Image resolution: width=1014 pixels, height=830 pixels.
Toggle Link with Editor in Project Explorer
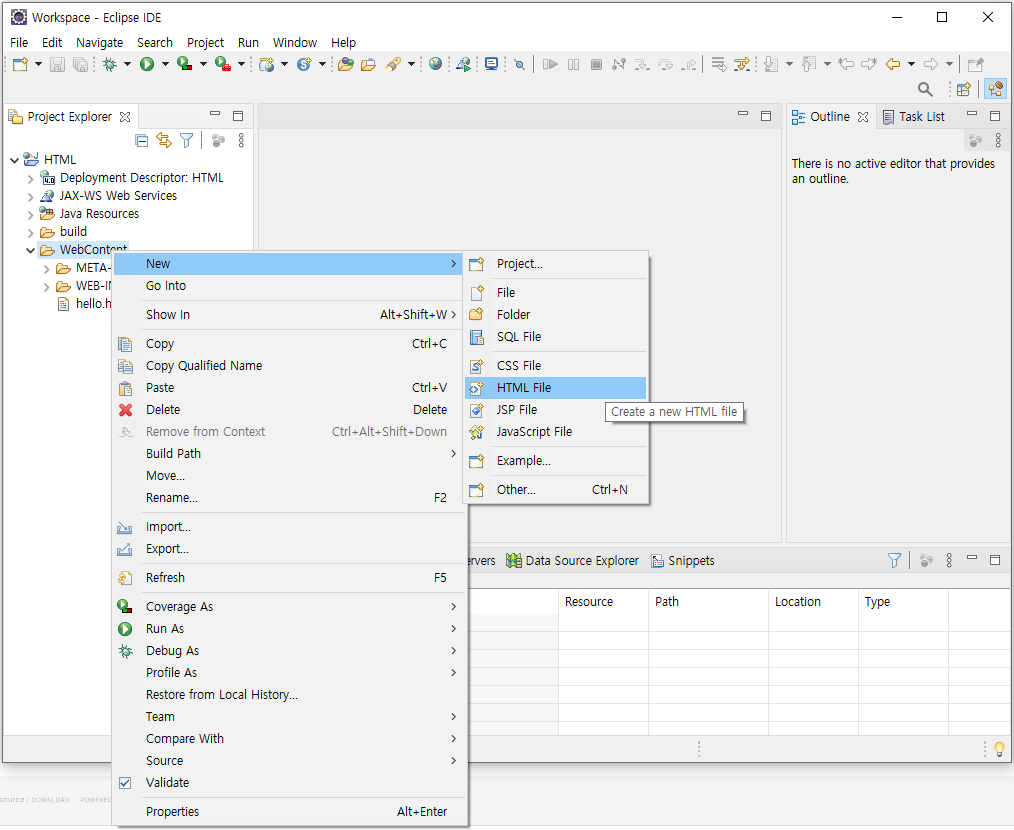point(164,140)
